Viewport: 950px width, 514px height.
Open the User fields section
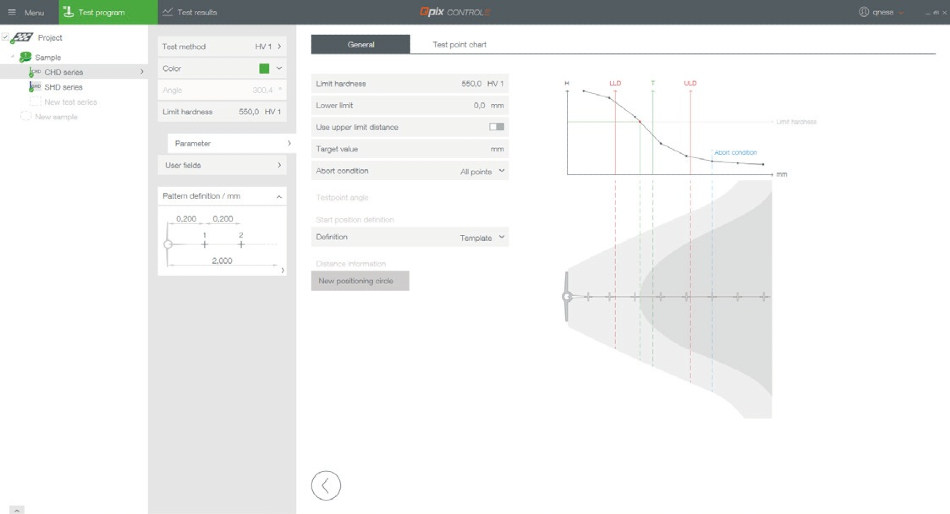(222, 165)
